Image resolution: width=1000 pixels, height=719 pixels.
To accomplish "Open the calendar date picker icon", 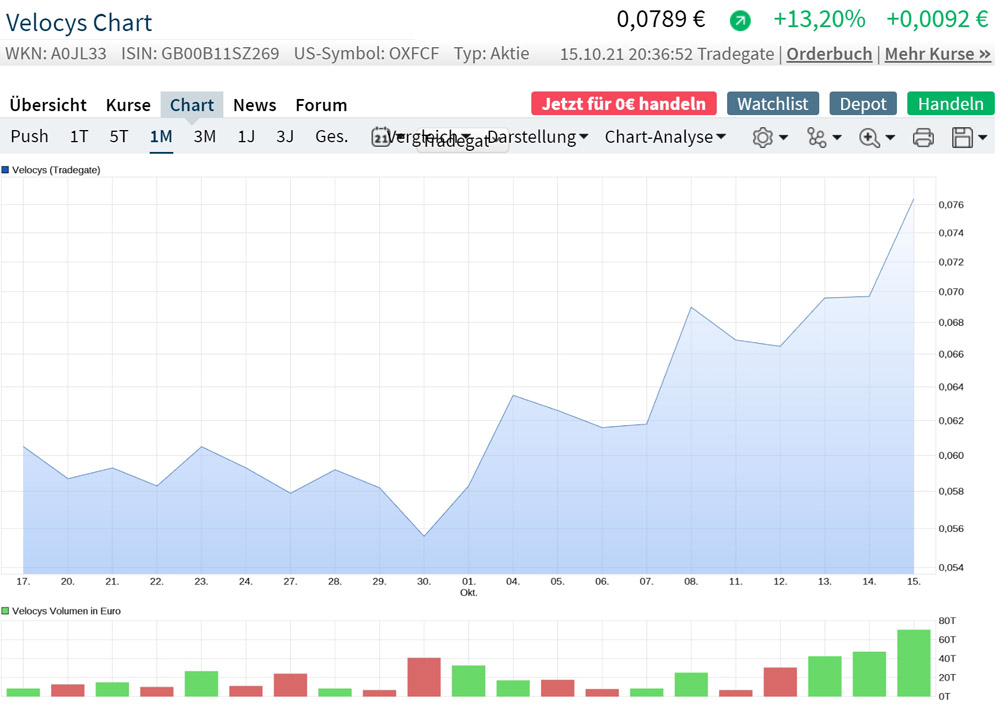I will click(x=380, y=137).
